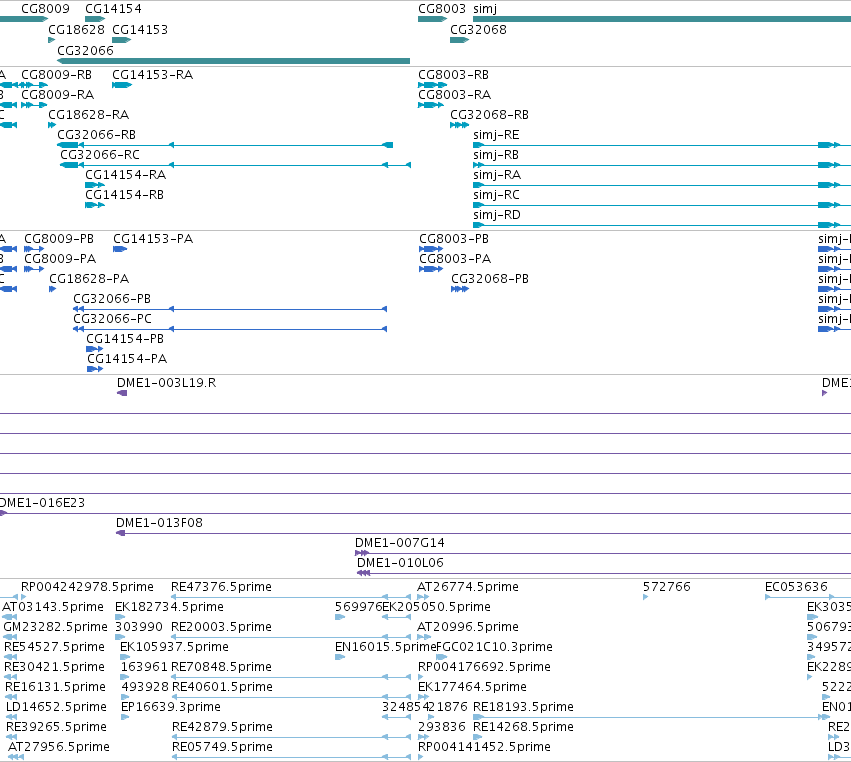
Task: Open the CG8003 gene label
Action: pos(442,9)
